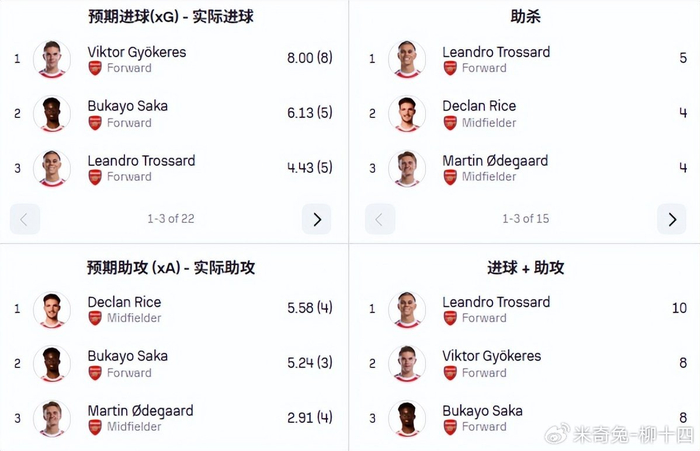Image resolution: width=700 pixels, height=451 pixels.
Task: Open Bukayo Saka name in xA panel
Action: tap(127, 356)
